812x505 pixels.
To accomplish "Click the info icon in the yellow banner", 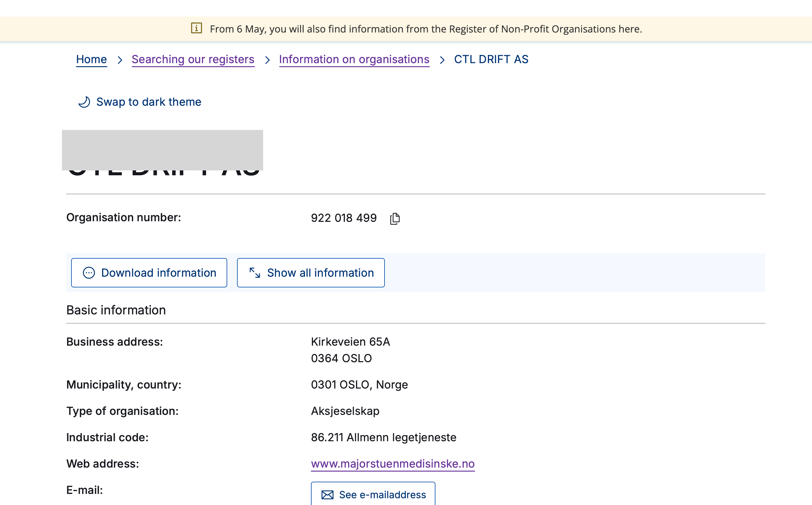I will pyautogui.click(x=196, y=28).
